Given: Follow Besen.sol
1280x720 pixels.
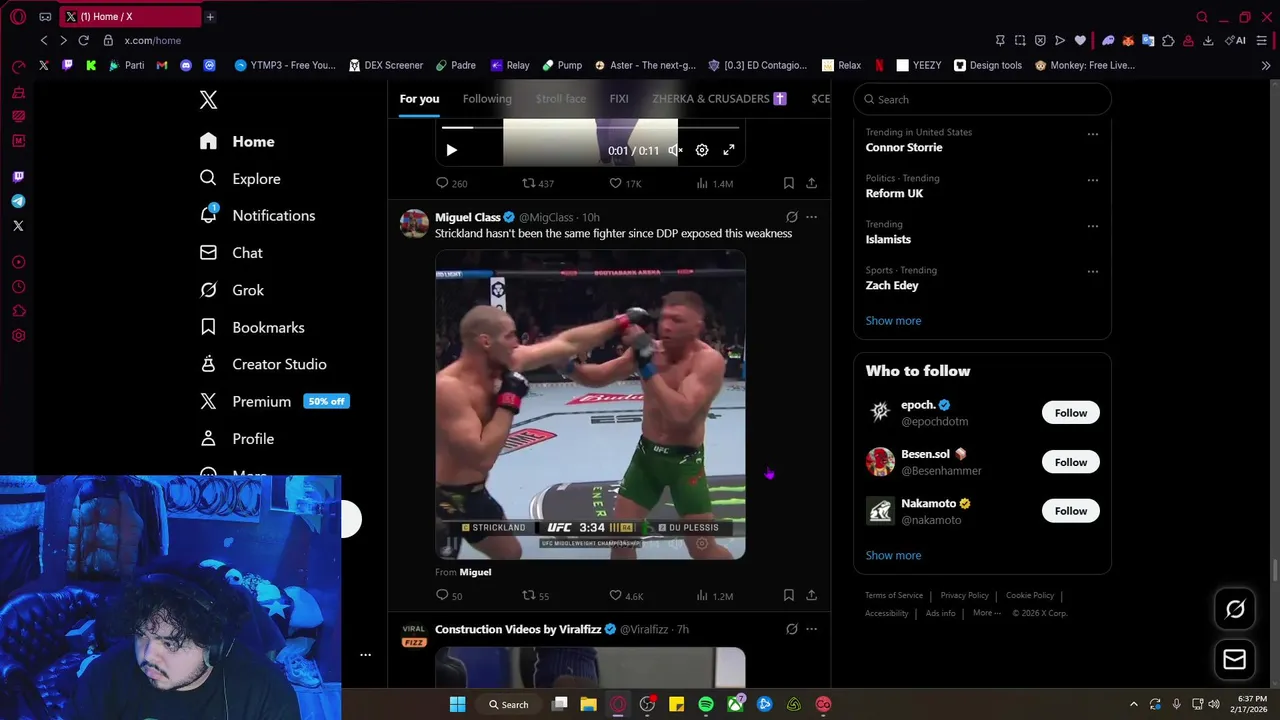Looking at the screenshot, I should click(x=1070, y=462).
